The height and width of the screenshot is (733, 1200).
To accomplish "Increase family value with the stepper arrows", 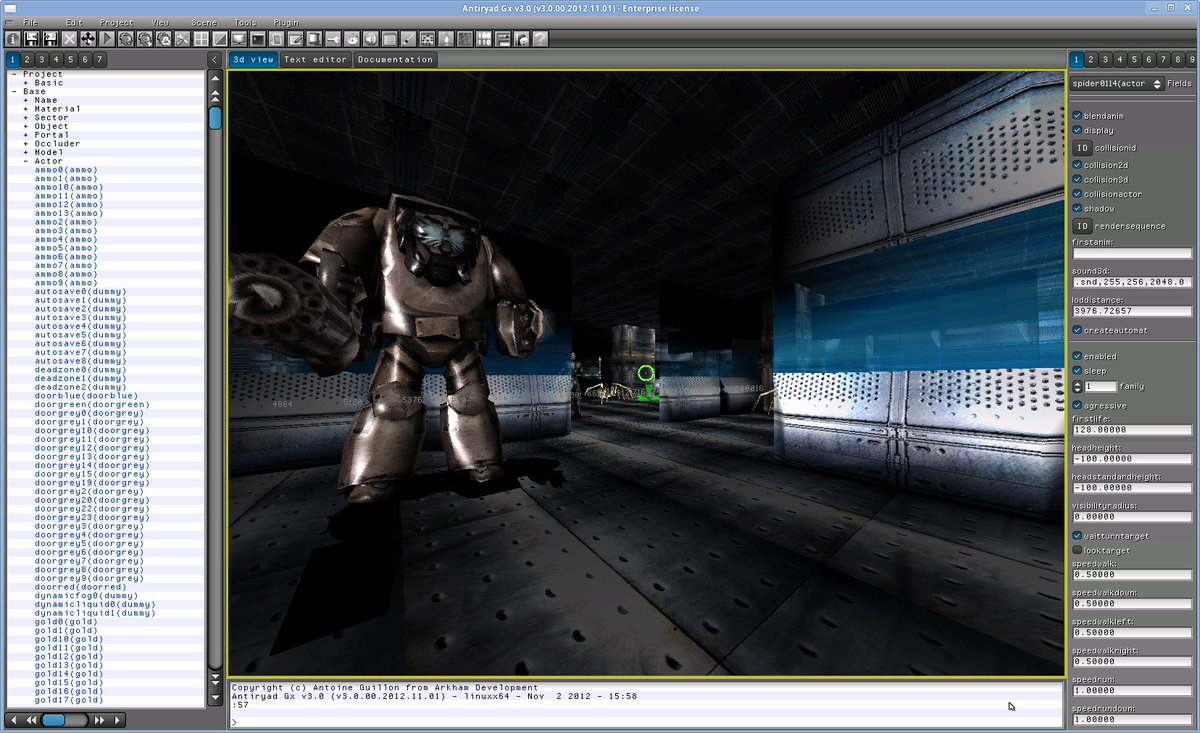I will 1076,385.
